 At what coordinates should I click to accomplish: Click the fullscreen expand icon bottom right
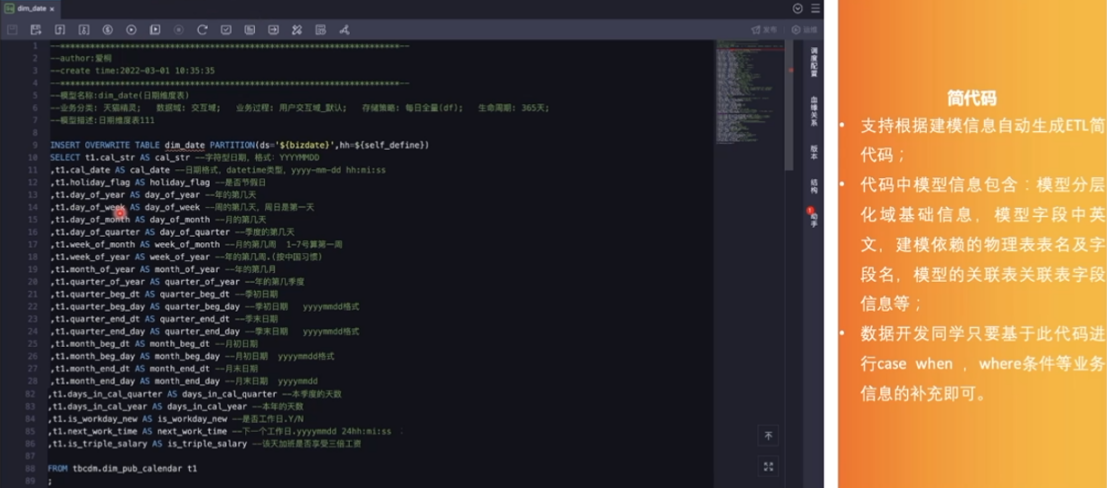pyautogui.click(x=769, y=467)
